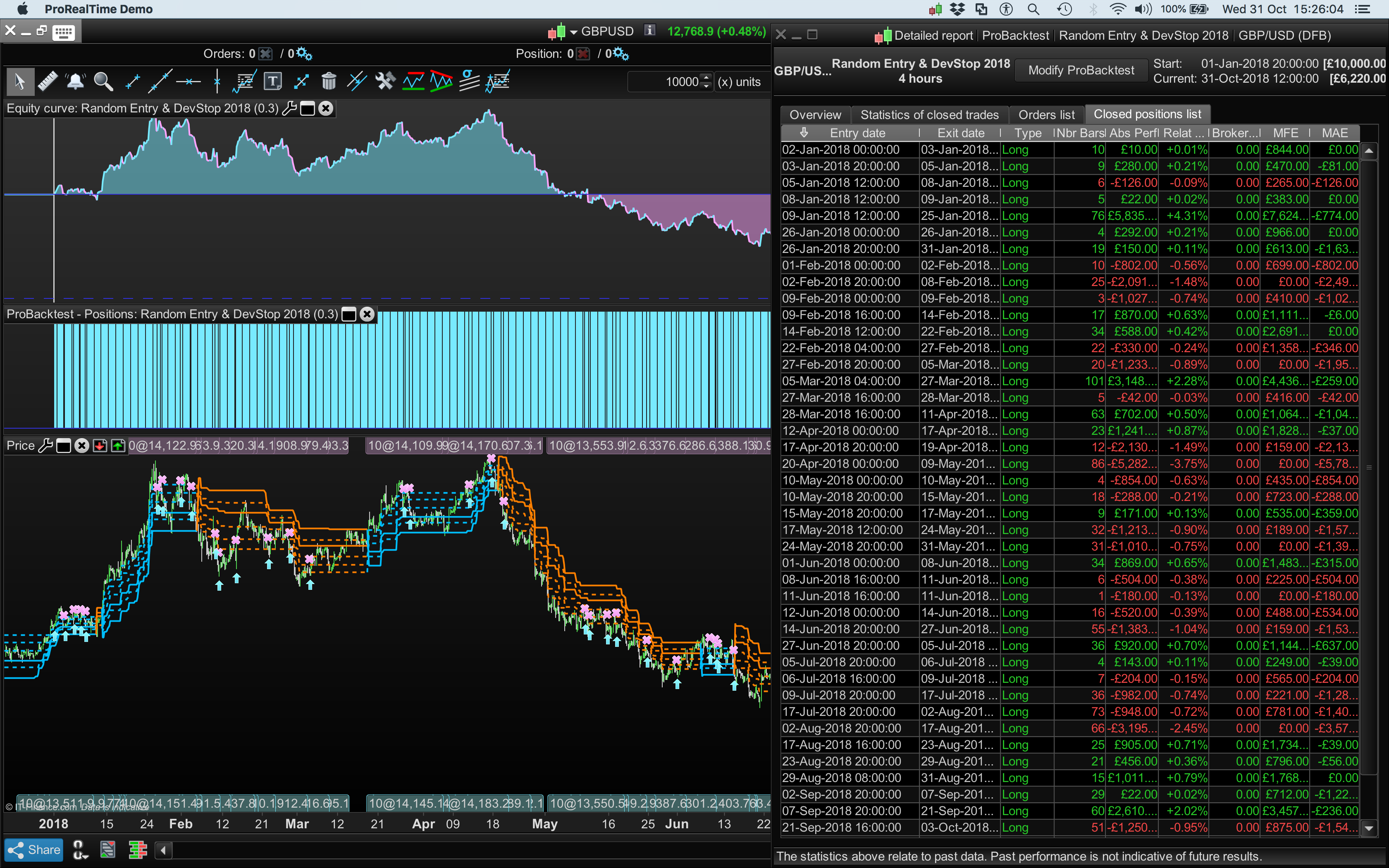Image resolution: width=1389 pixels, height=868 pixels.
Task: Open the trash tool to delete drawings
Action: 329,81
